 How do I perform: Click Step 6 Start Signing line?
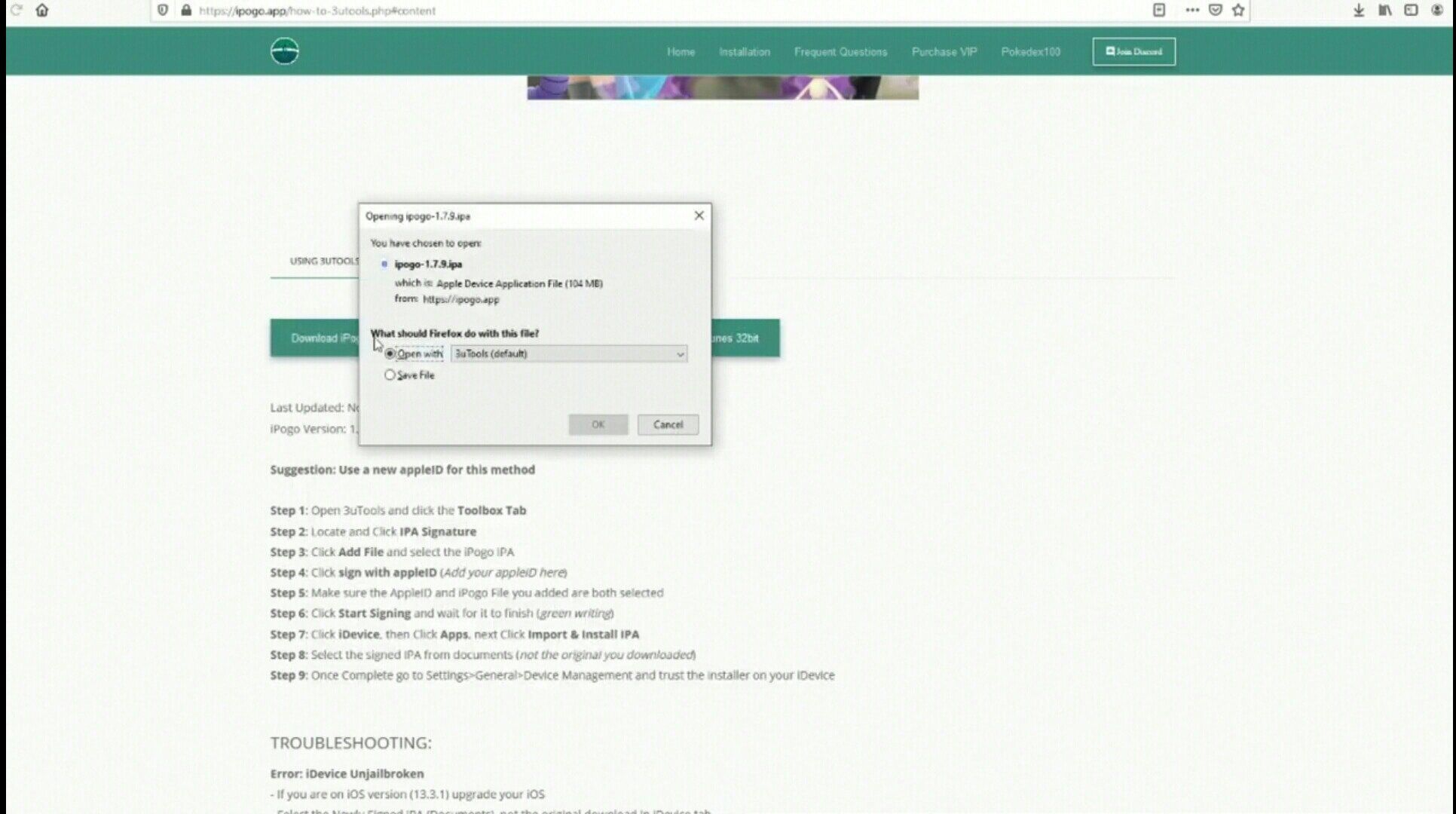coord(442,614)
